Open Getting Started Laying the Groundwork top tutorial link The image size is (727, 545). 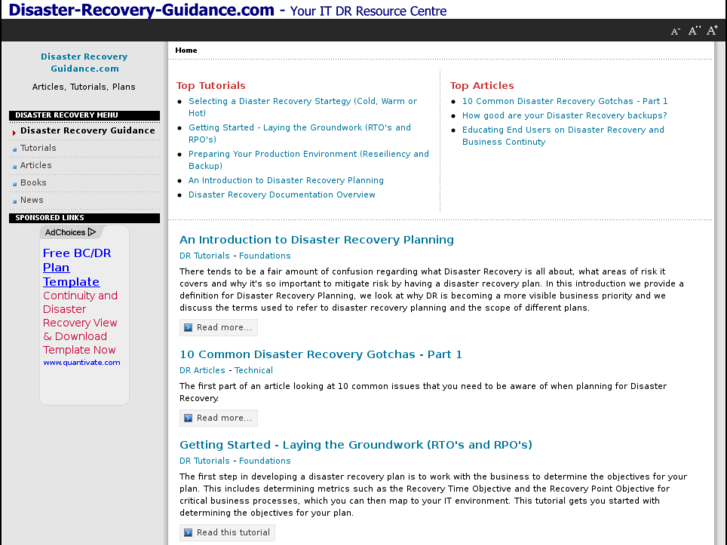(300, 134)
